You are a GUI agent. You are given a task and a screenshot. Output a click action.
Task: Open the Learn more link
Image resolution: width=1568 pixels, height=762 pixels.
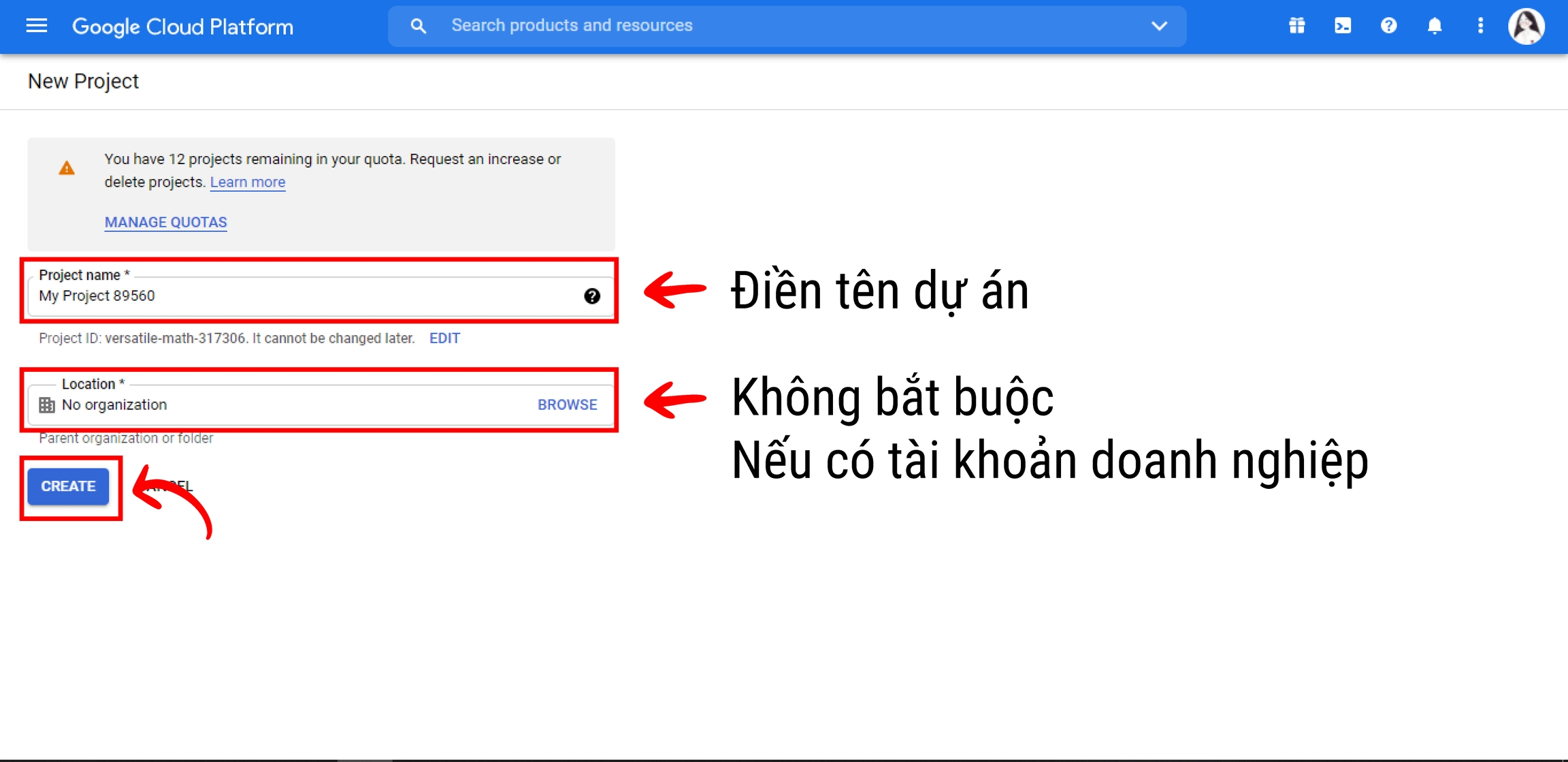[248, 182]
